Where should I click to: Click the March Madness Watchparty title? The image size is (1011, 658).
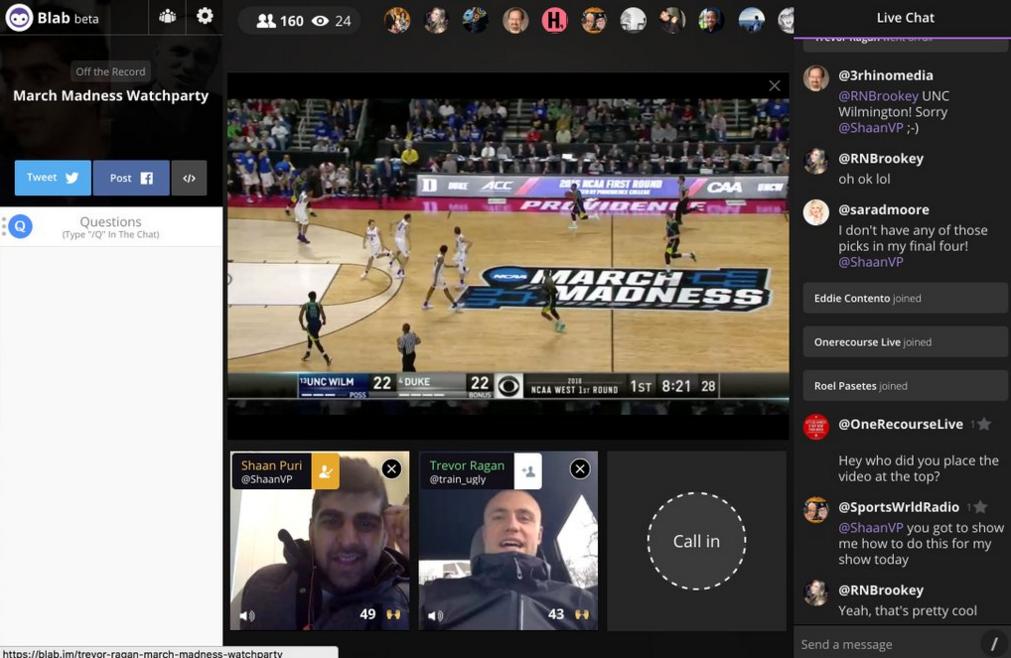111,95
